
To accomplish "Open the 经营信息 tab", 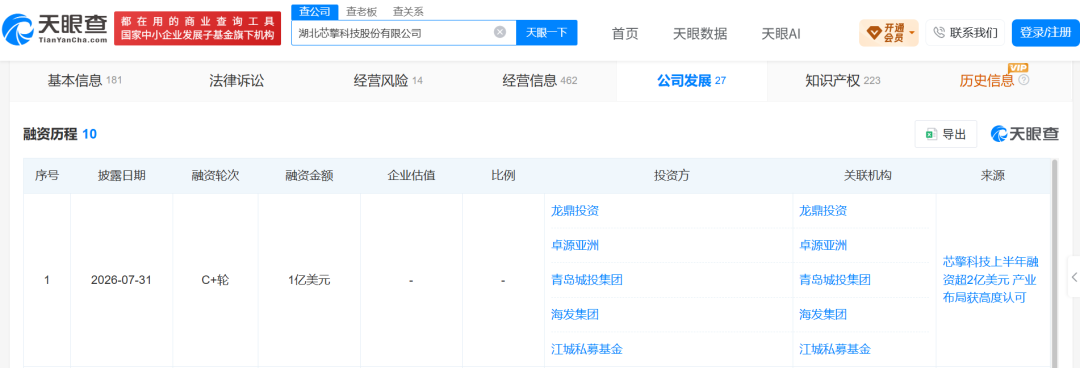I will pos(539,81).
